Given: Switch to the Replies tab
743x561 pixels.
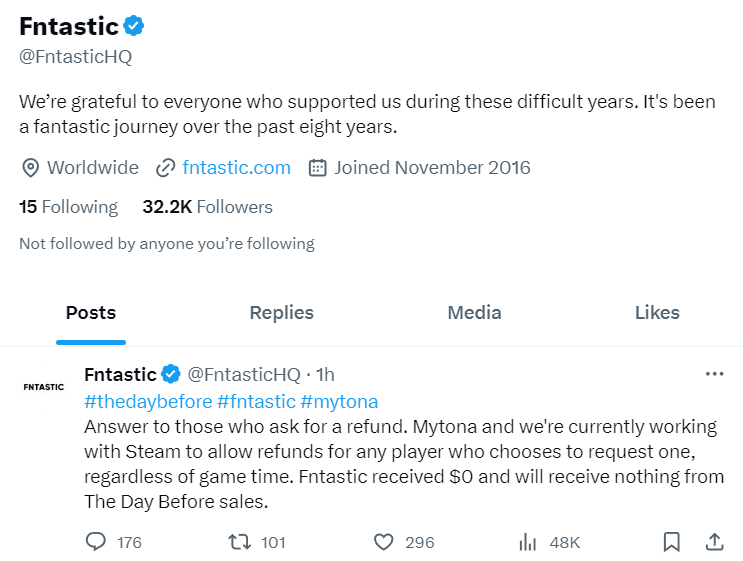Looking at the screenshot, I should (x=281, y=313).
